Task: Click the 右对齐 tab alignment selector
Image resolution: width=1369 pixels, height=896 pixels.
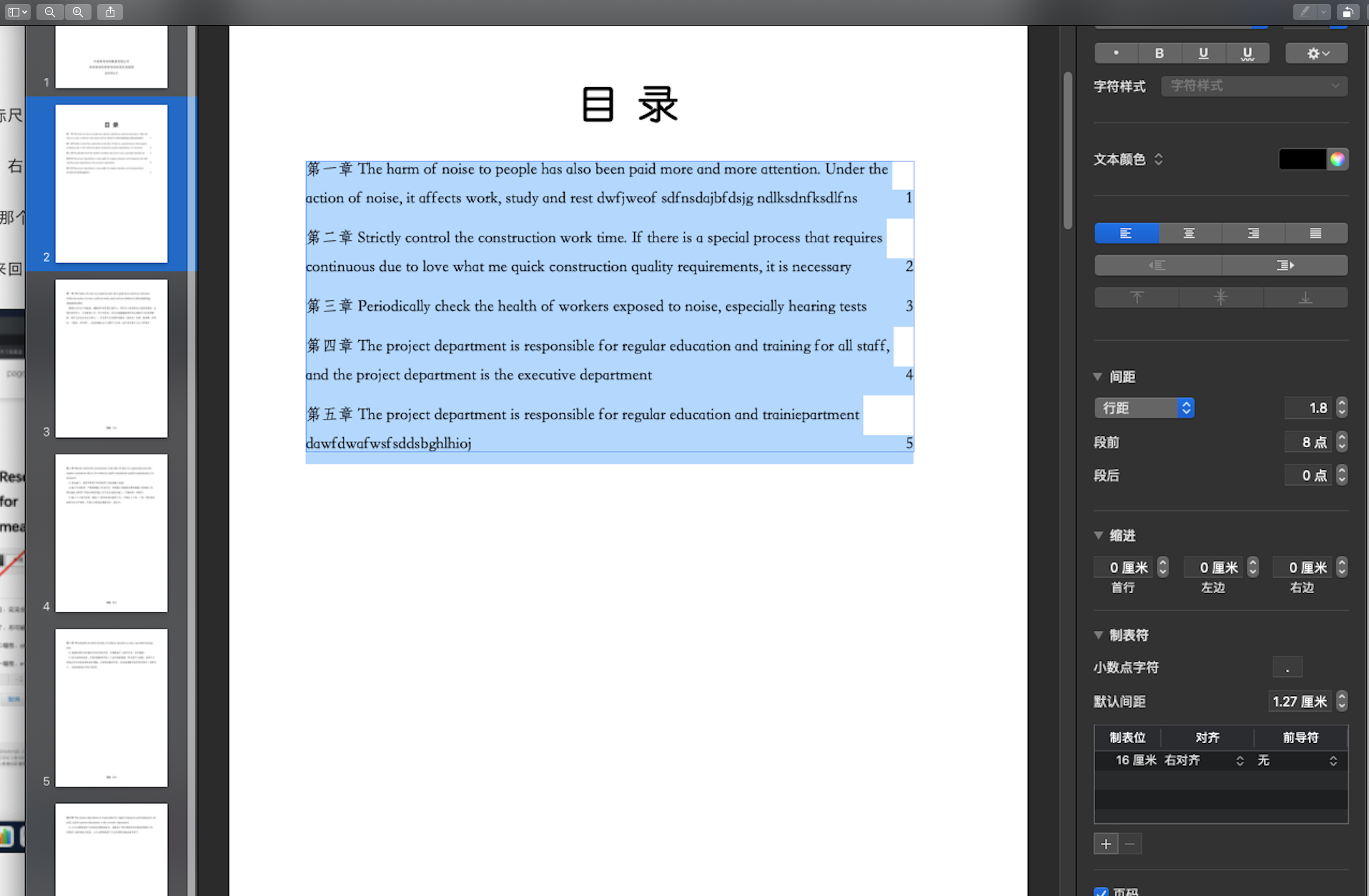Action: click(x=1205, y=760)
